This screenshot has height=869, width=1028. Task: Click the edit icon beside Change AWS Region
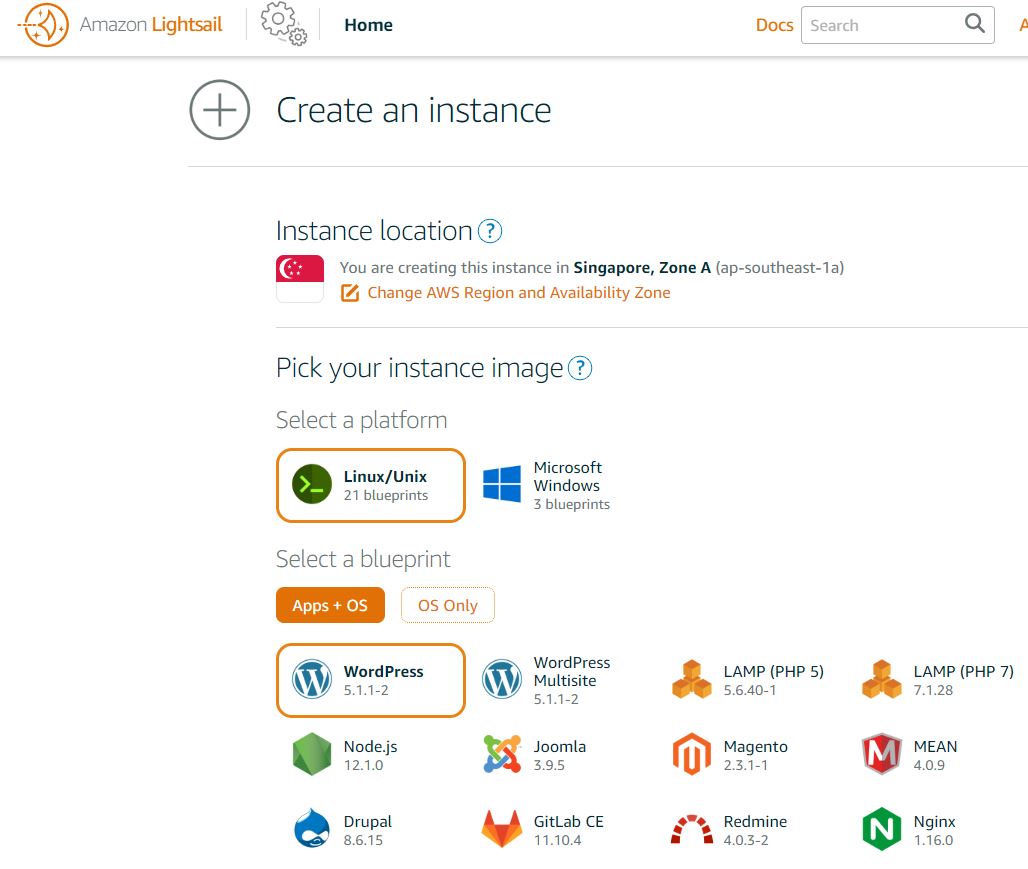click(x=350, y=293)
